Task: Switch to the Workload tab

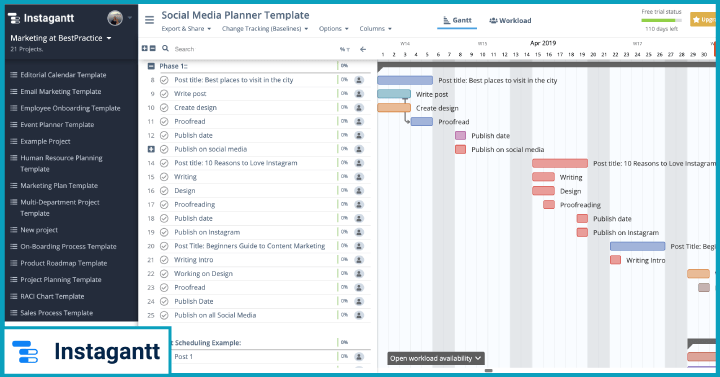Action: point(510,21)
